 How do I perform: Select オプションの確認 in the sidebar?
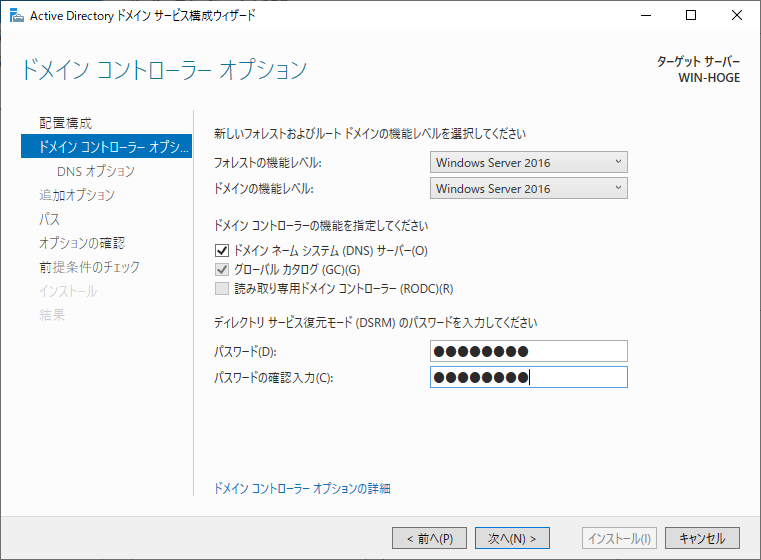[x=82, y=243]
